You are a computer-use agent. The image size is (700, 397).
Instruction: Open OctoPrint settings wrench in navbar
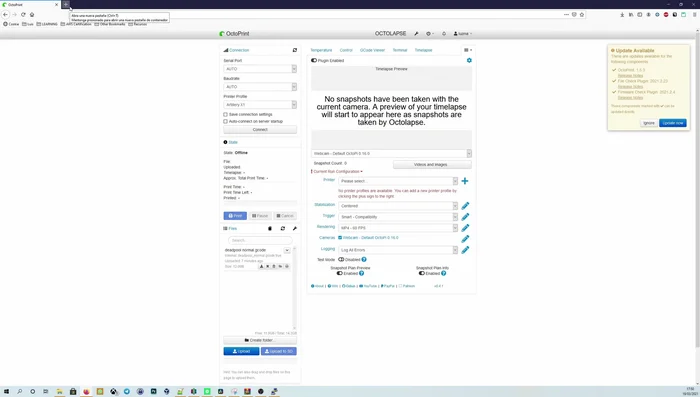point(416,33)
